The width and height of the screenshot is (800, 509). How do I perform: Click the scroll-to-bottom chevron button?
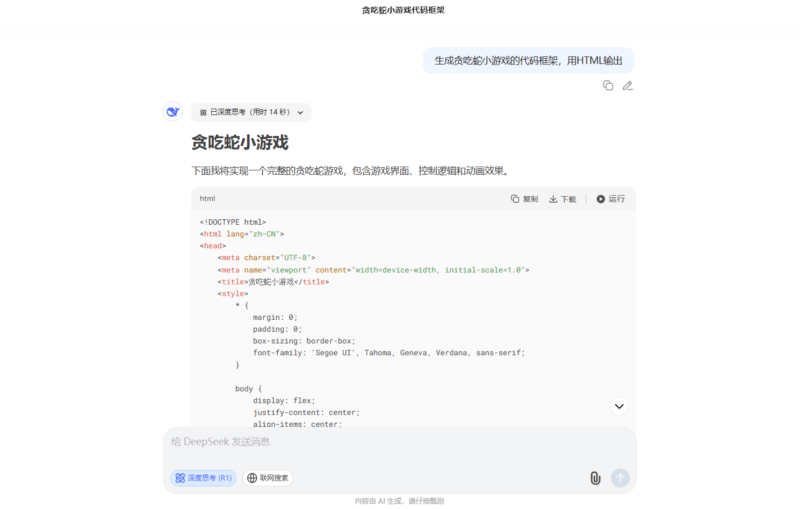pyautogui.click(x=619, y=406)
